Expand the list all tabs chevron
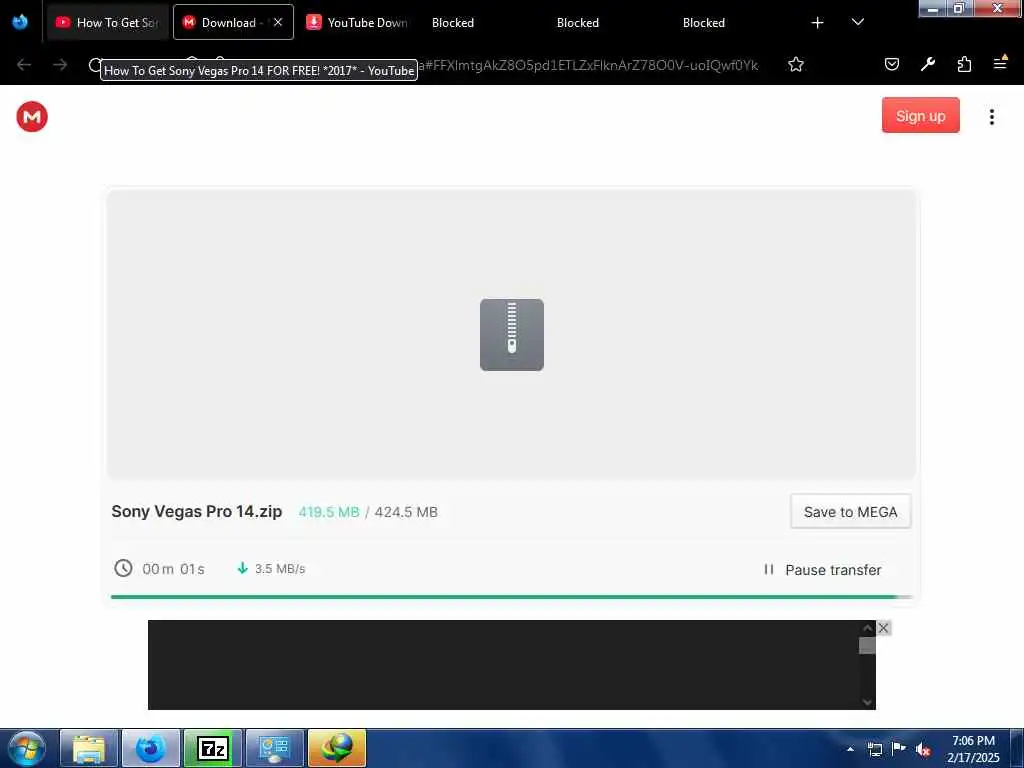 pyautogui.click(x=858, y=22)
